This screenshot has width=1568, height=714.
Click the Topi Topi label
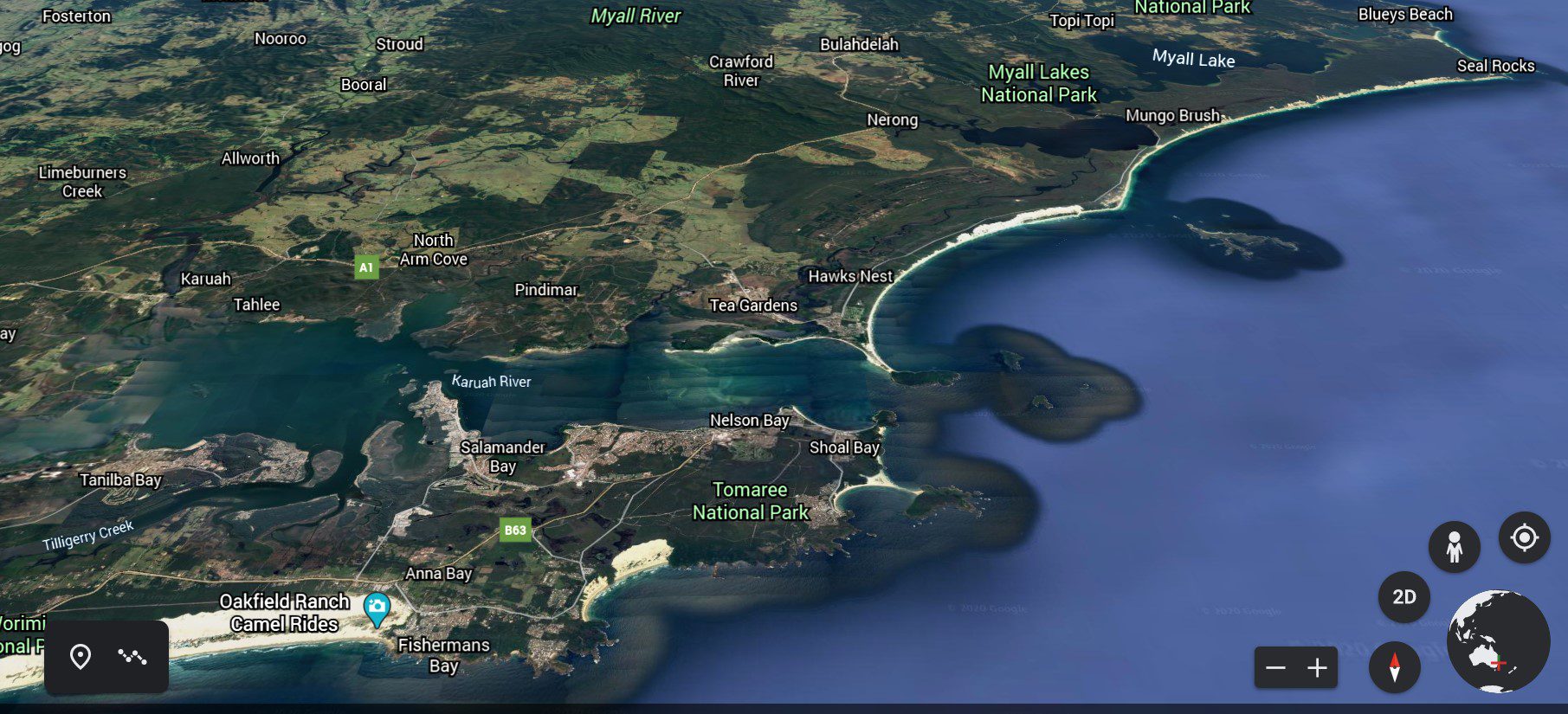pyautogui.click(x=1082, y=21)
